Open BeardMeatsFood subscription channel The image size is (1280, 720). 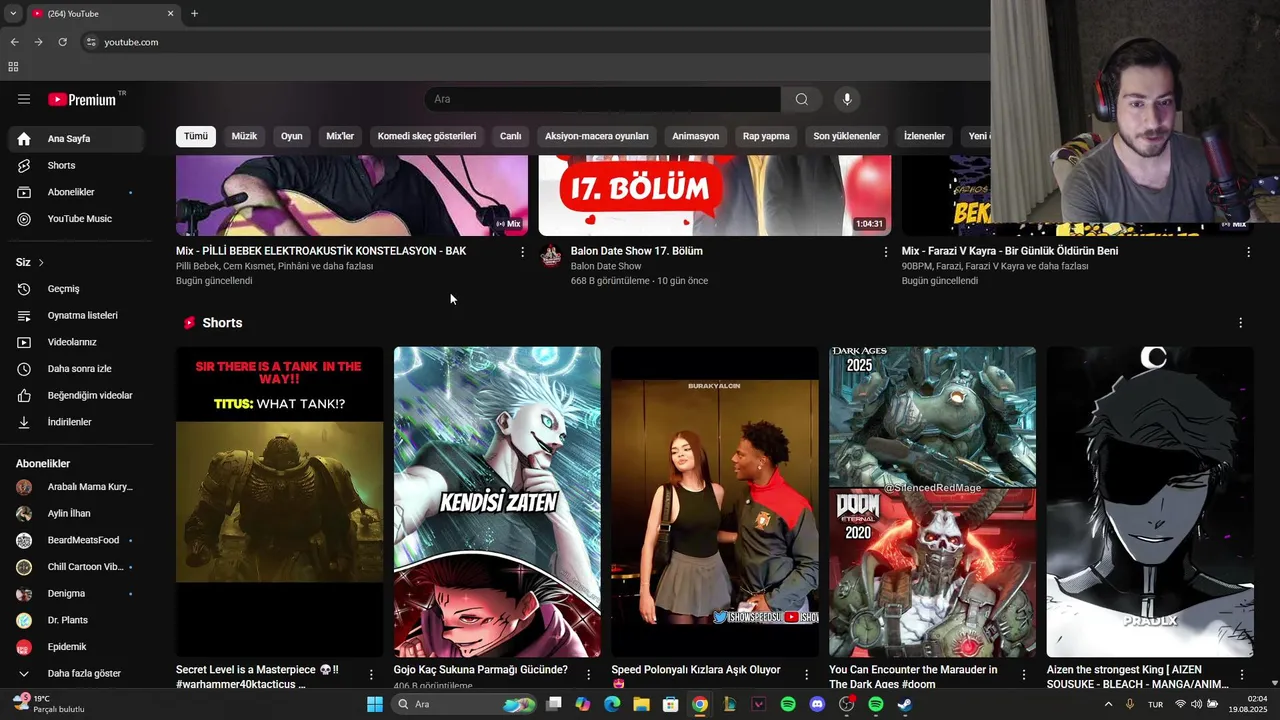click(x=77, y=540)
